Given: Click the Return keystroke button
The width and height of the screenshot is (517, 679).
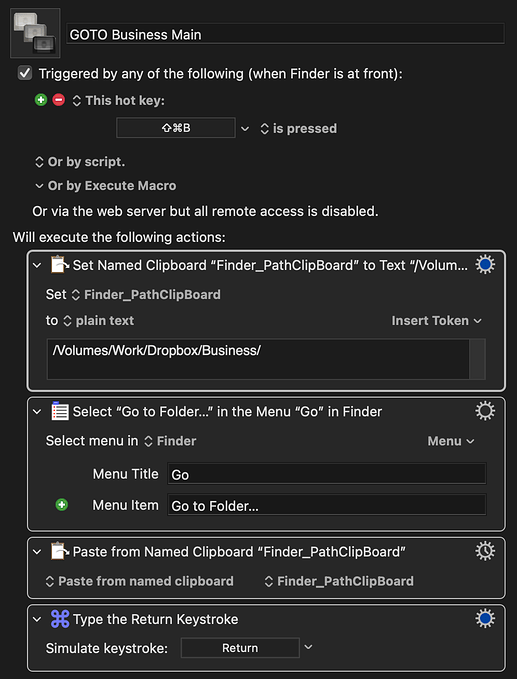Looking at the screenshot, I should tap(240, 648).
